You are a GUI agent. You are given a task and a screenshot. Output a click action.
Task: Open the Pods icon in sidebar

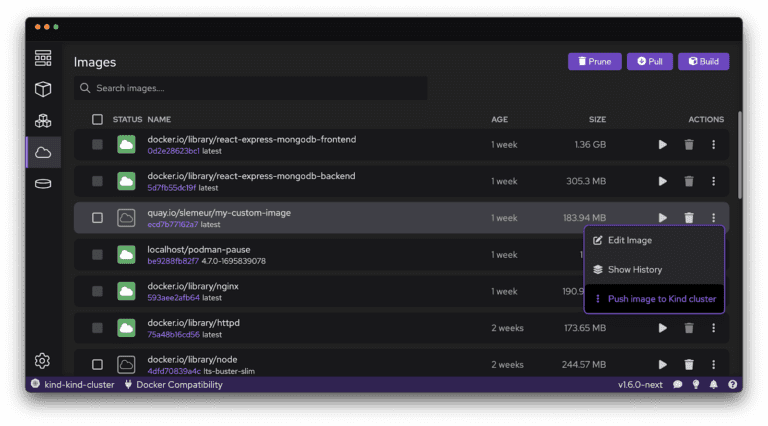click(x=43, y=121)
